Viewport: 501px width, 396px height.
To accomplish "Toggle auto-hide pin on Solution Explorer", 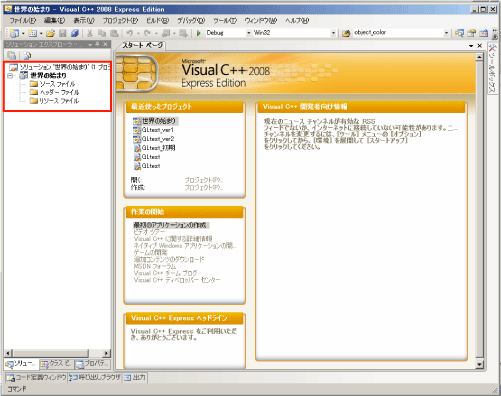I will coord(97,44).
